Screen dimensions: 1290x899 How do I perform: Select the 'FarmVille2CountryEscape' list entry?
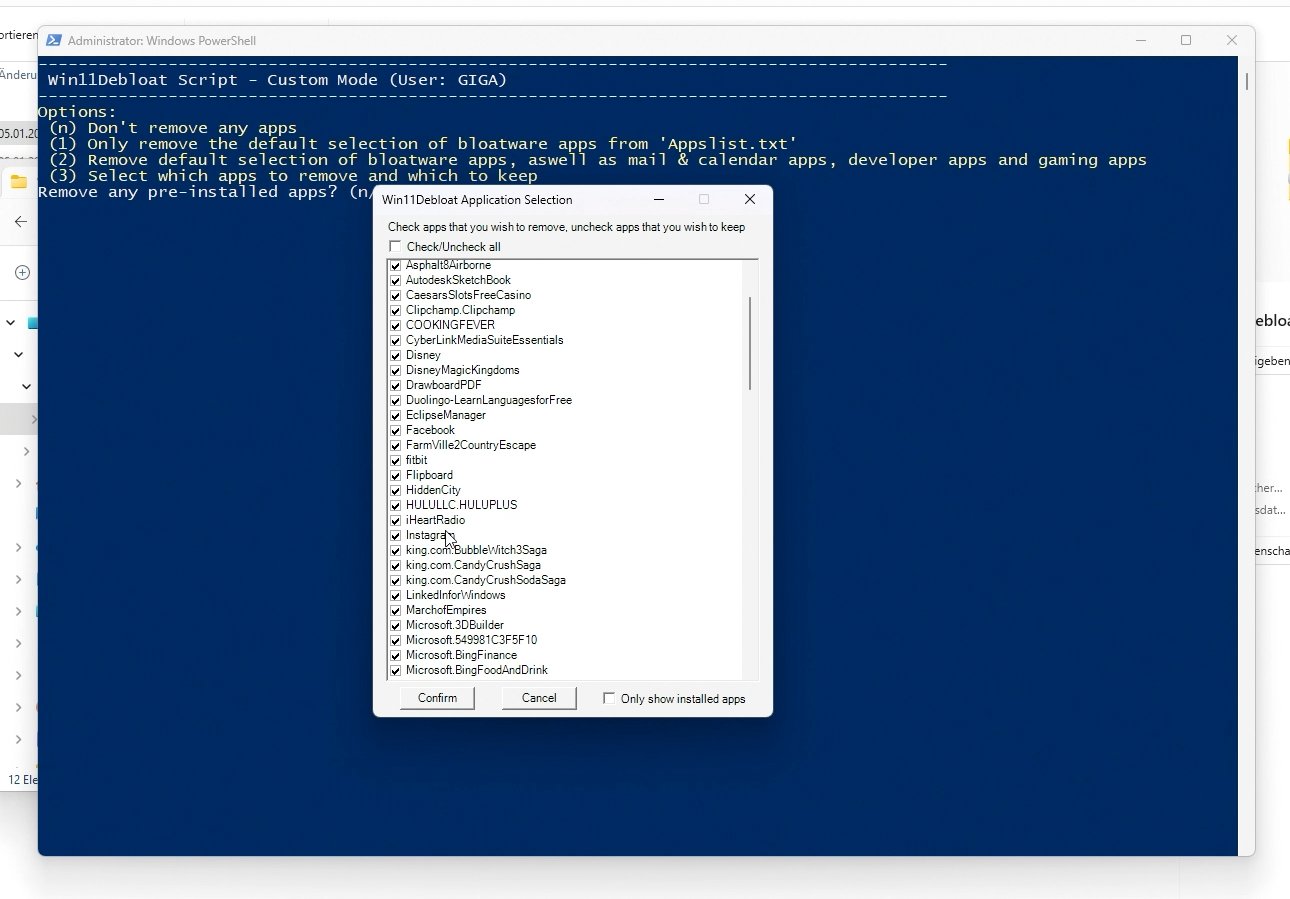471,445
